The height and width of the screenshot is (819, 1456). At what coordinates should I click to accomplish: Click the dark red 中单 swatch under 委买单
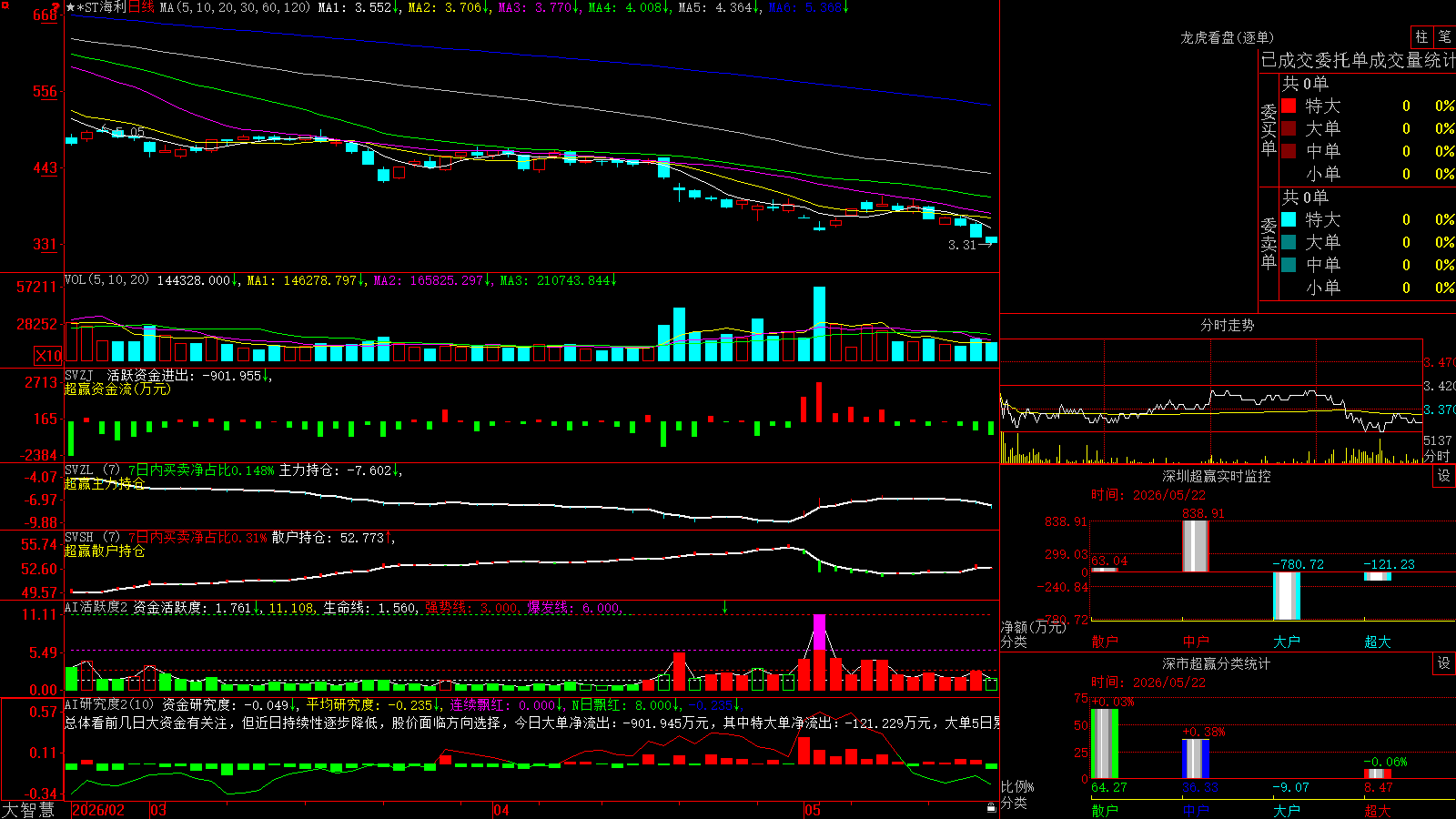[1289, 151]
